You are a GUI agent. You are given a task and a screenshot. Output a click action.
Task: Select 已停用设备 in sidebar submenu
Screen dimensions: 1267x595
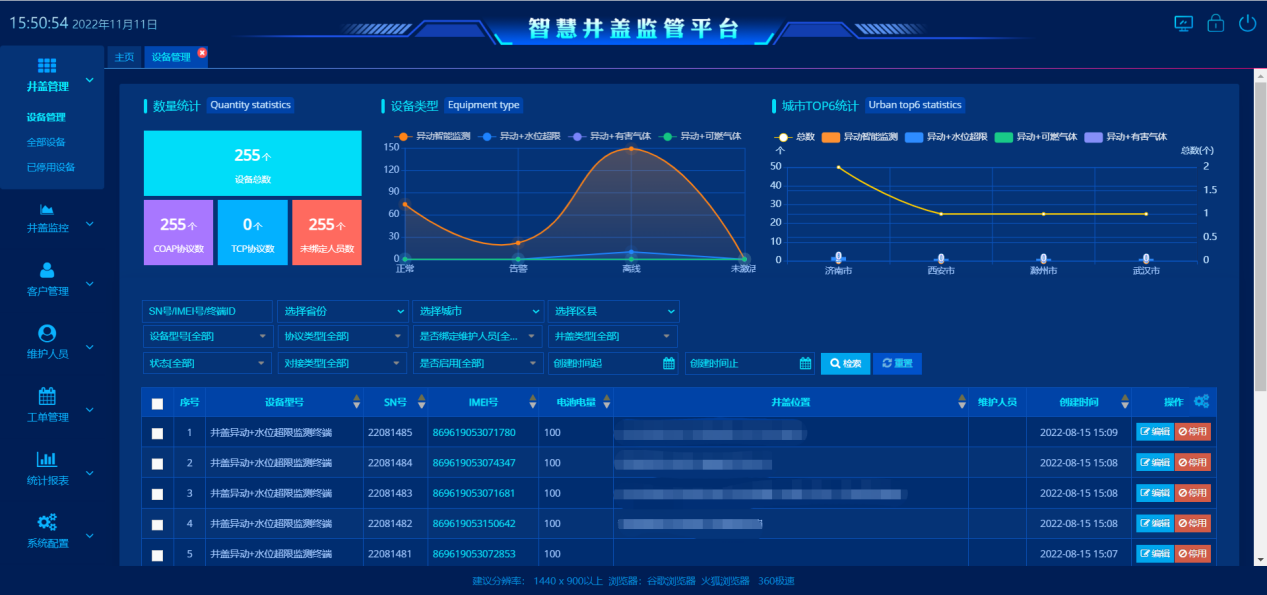click(51, 167)
